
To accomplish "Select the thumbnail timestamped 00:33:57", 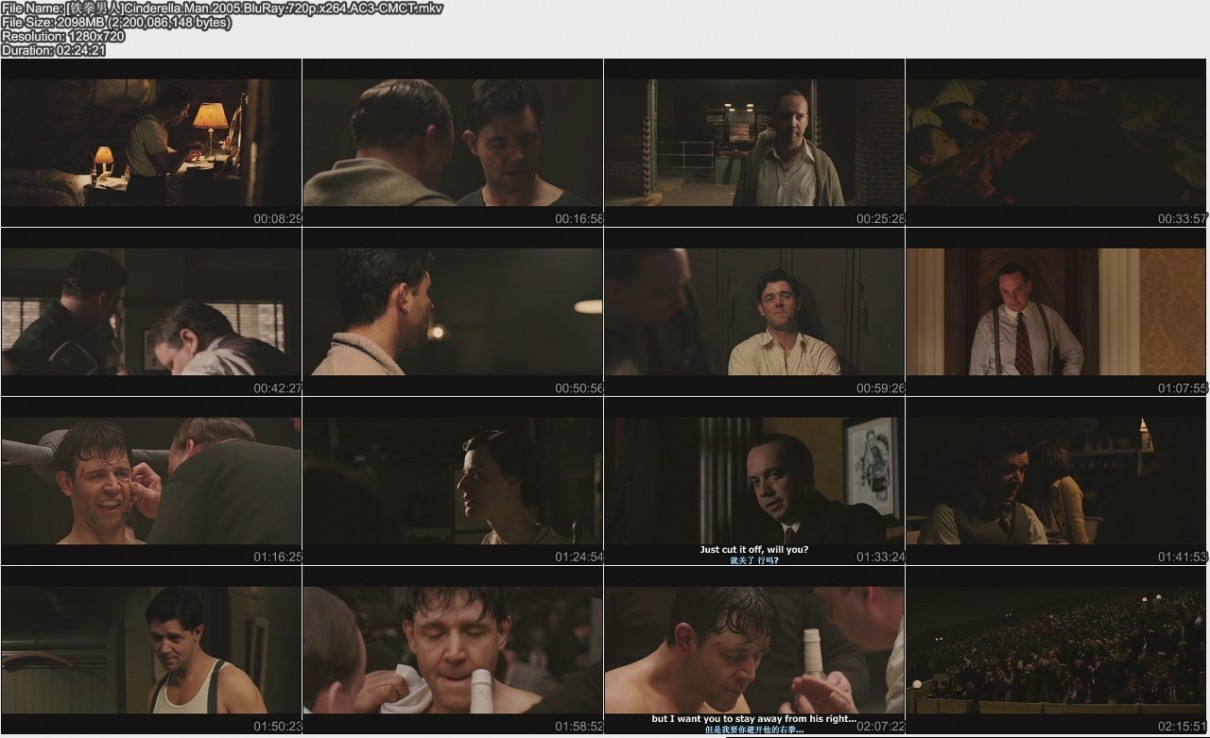I will (1056, 142).
